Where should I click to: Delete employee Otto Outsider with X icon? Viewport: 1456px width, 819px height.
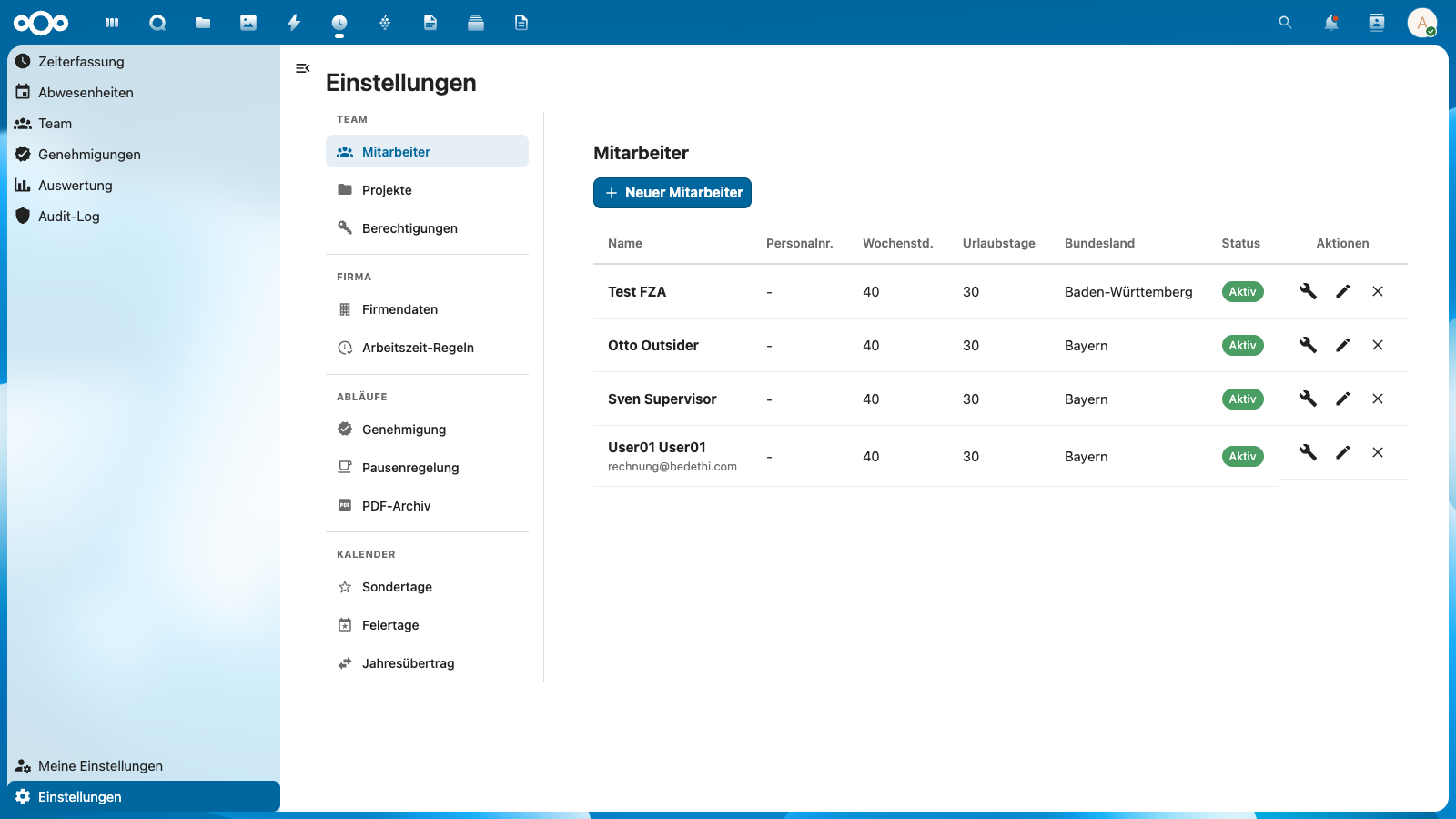tap(1378, 345)
